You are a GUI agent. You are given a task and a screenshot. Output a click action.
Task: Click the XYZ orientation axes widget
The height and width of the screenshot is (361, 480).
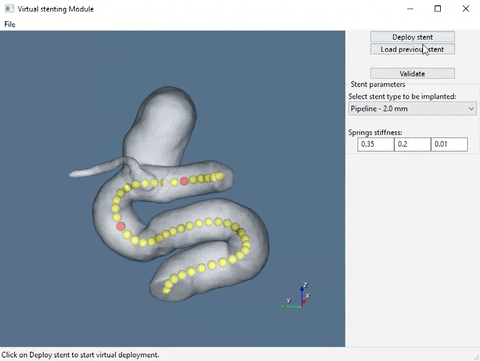297,296
